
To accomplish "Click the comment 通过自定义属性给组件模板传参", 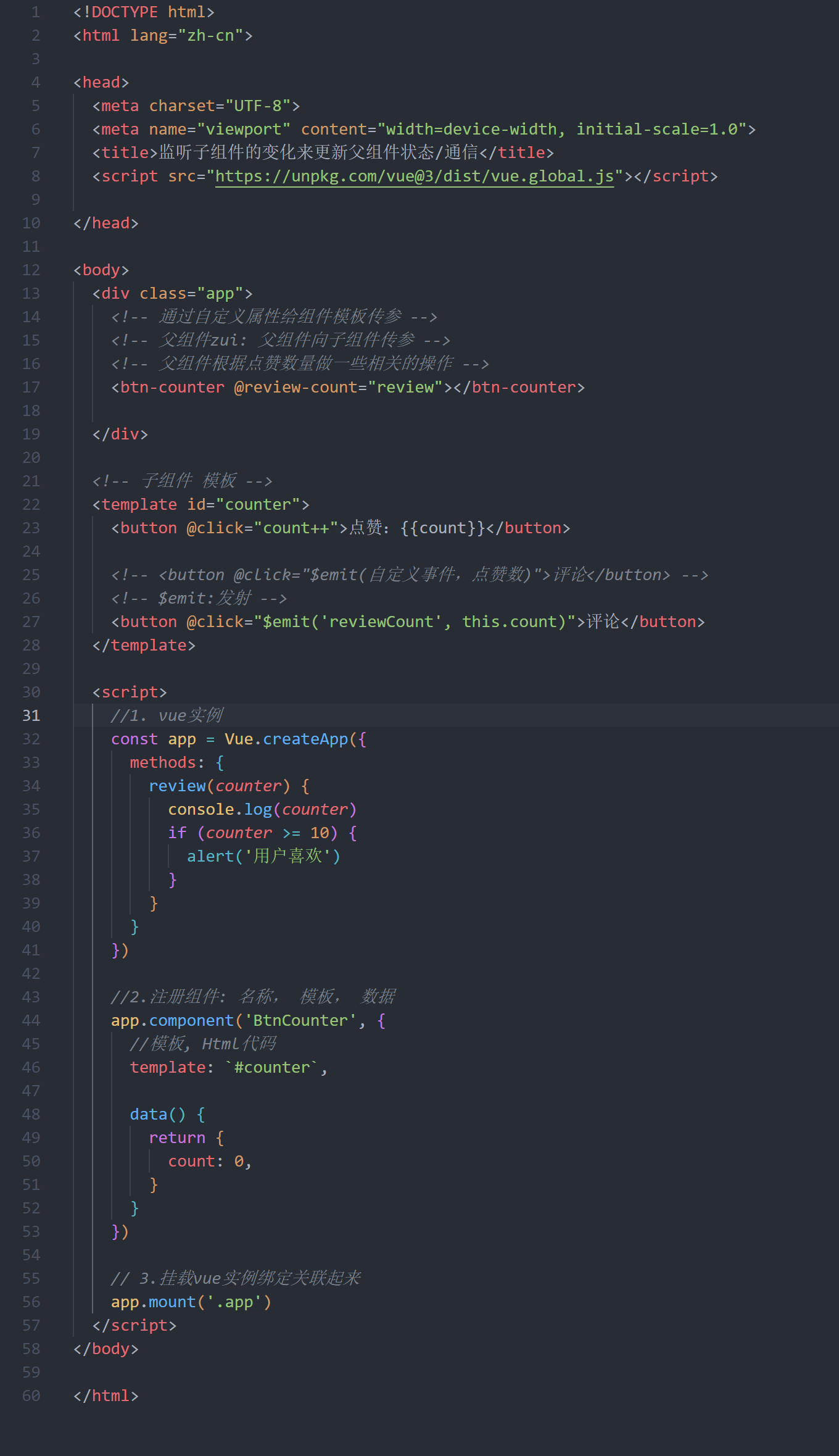I will [275, 317].
